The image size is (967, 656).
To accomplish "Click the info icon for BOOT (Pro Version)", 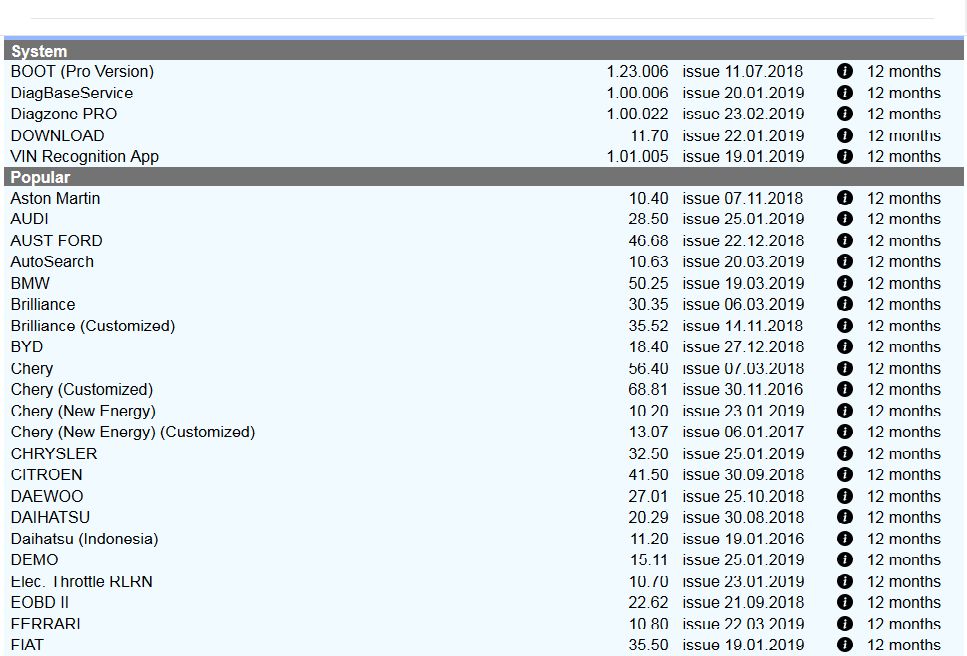I will (845, 72).
